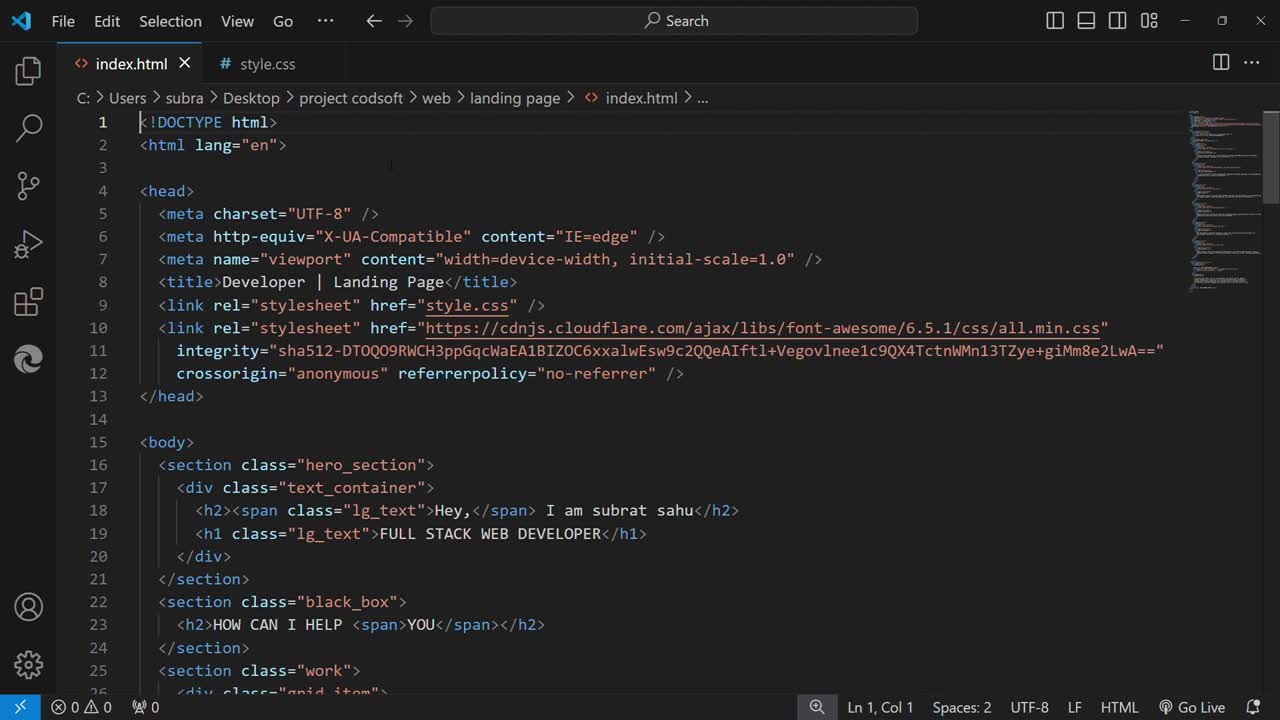The image size is (1280, 720).
Task: Switch to the style.css tab
Action: click(267, 64)
